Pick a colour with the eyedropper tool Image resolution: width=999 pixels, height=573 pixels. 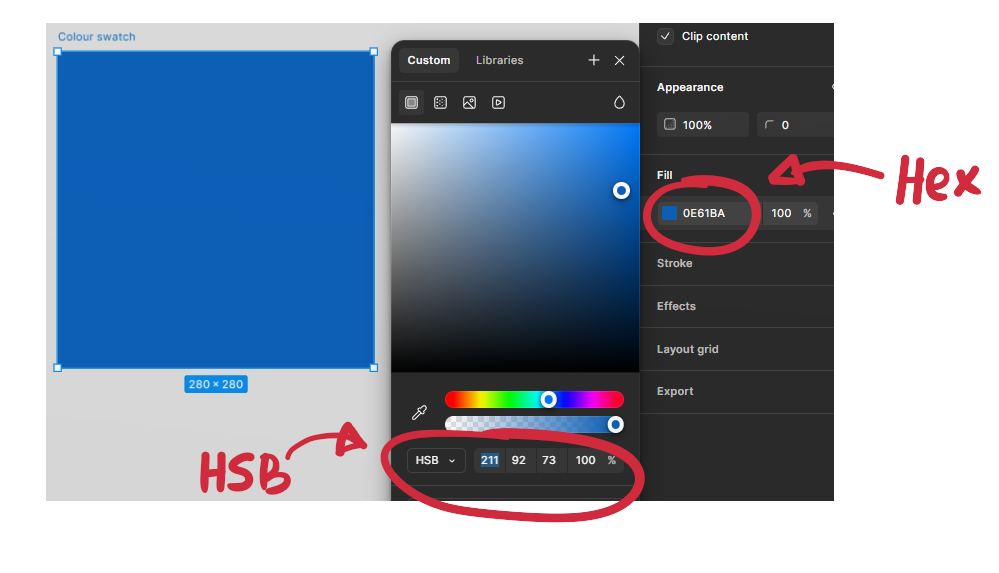point(419,412)
